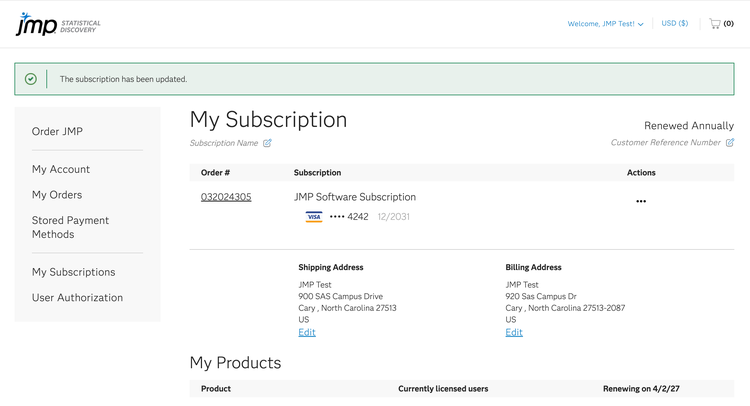Select My Subscriptions in sidebar
750x406 pixels.
(x=73, y=272)
